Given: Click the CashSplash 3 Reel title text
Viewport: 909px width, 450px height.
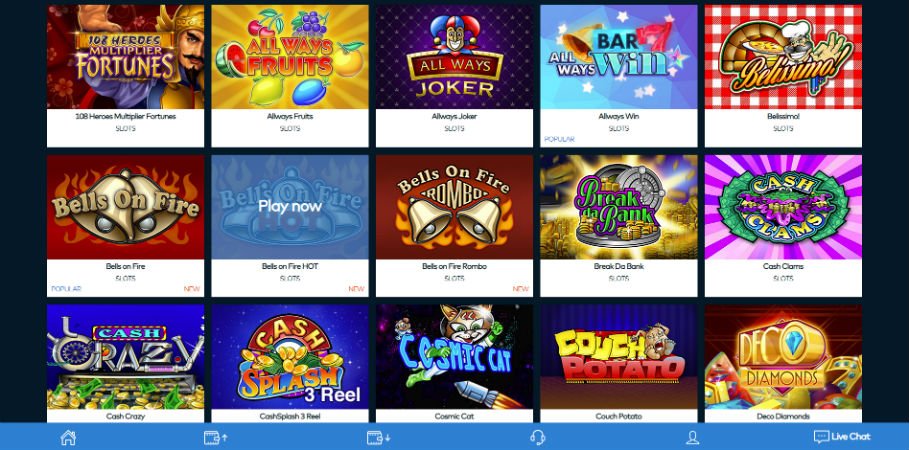Looking at the screenshot, I should (290, 416).
